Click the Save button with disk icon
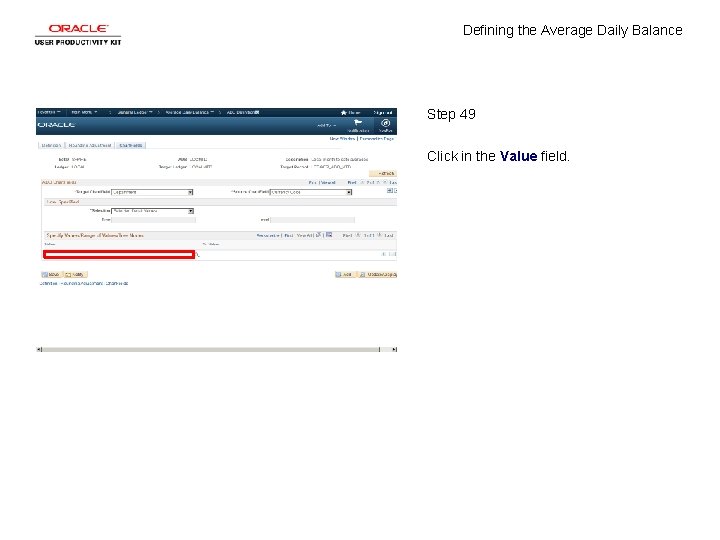This screenshot has width=720, height=540. 51,275
